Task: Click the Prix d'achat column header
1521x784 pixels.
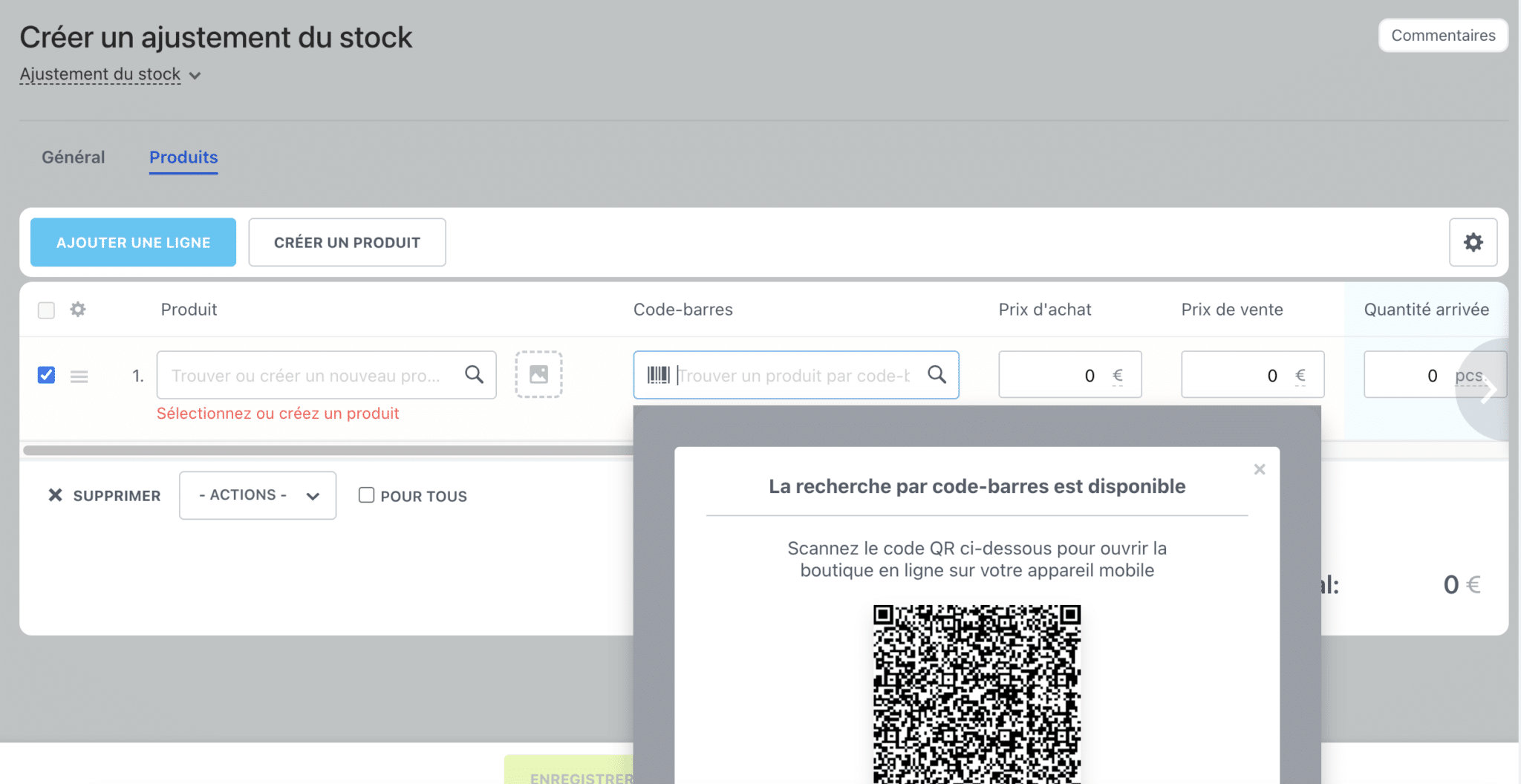Action: pos(1045,310)
